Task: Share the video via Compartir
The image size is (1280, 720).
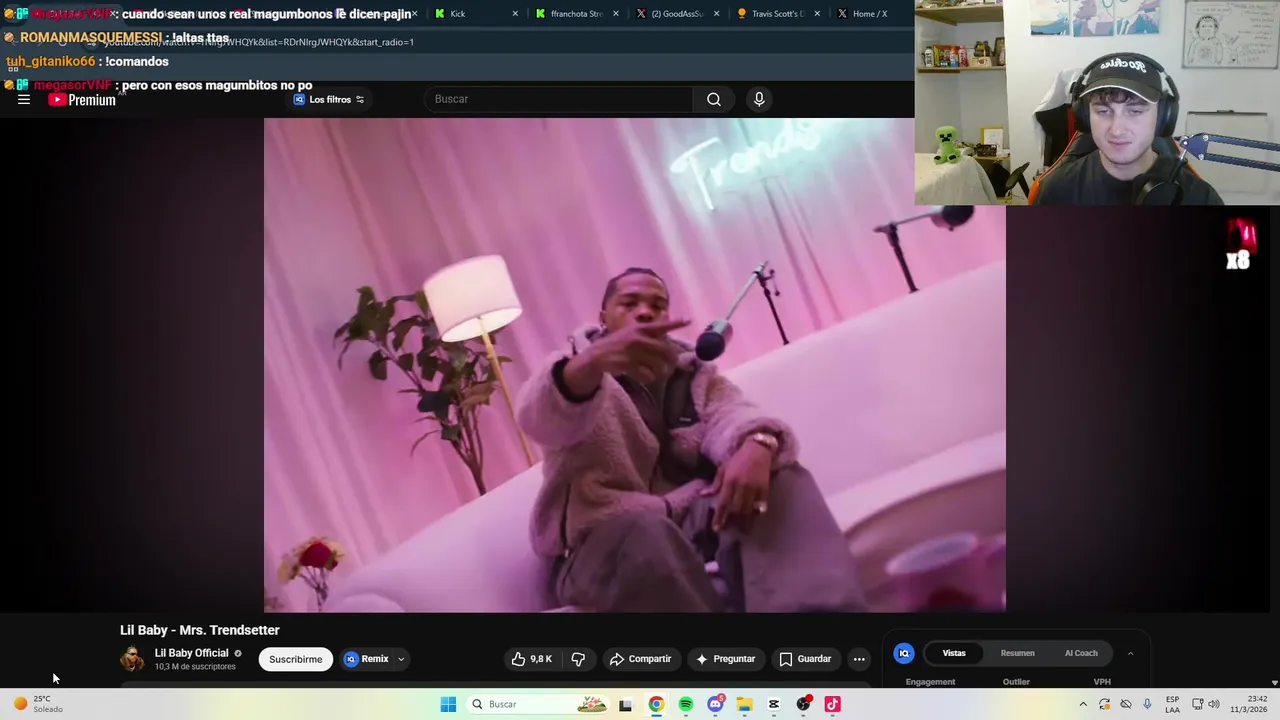Action: 641,659
